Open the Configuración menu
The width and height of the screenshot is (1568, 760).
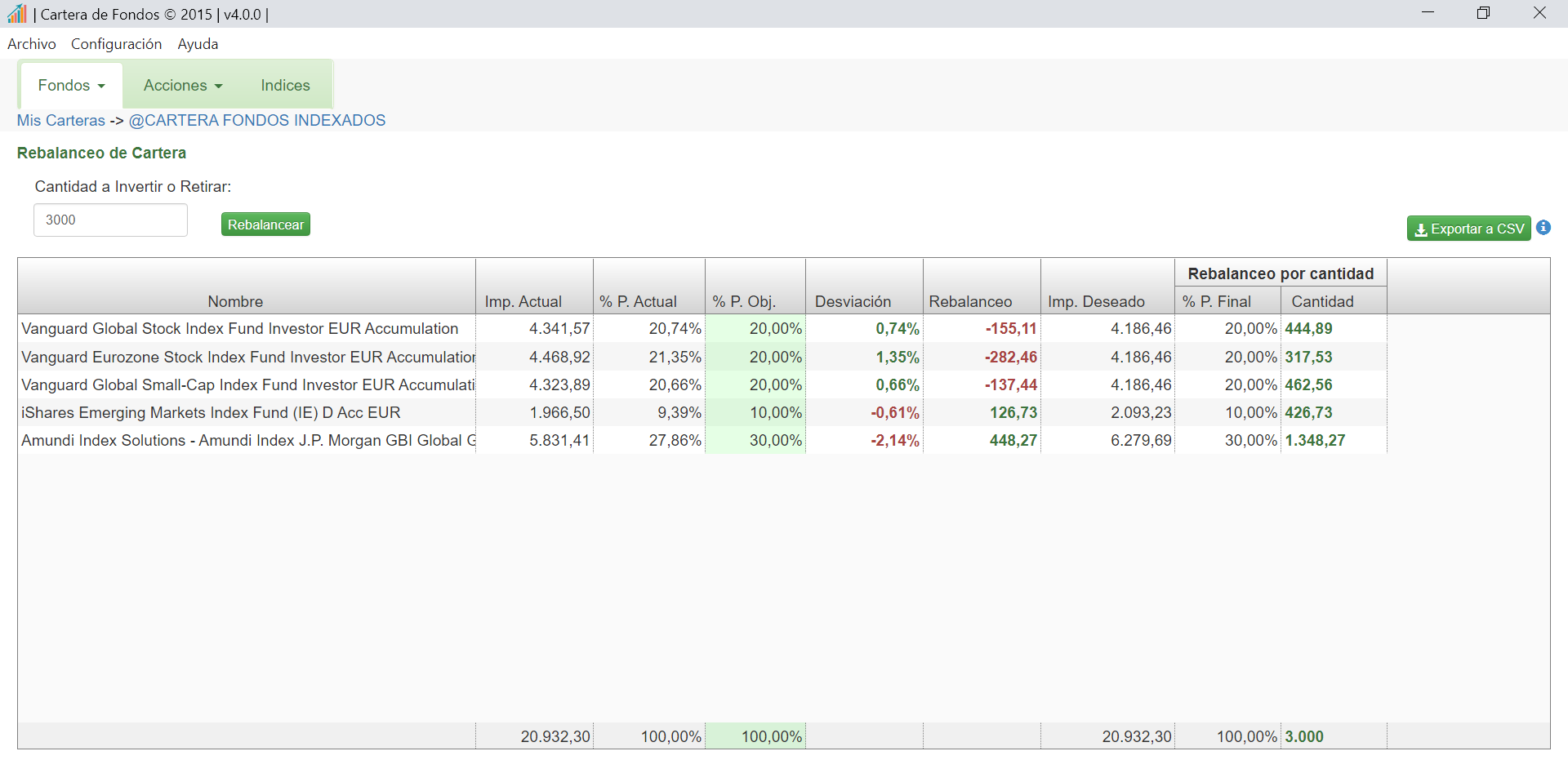116,44
